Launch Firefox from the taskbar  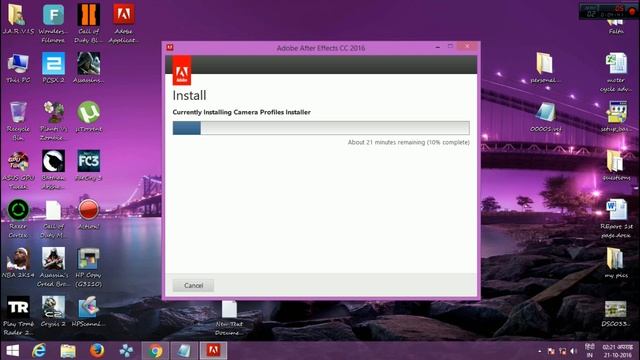pos(97,351)
